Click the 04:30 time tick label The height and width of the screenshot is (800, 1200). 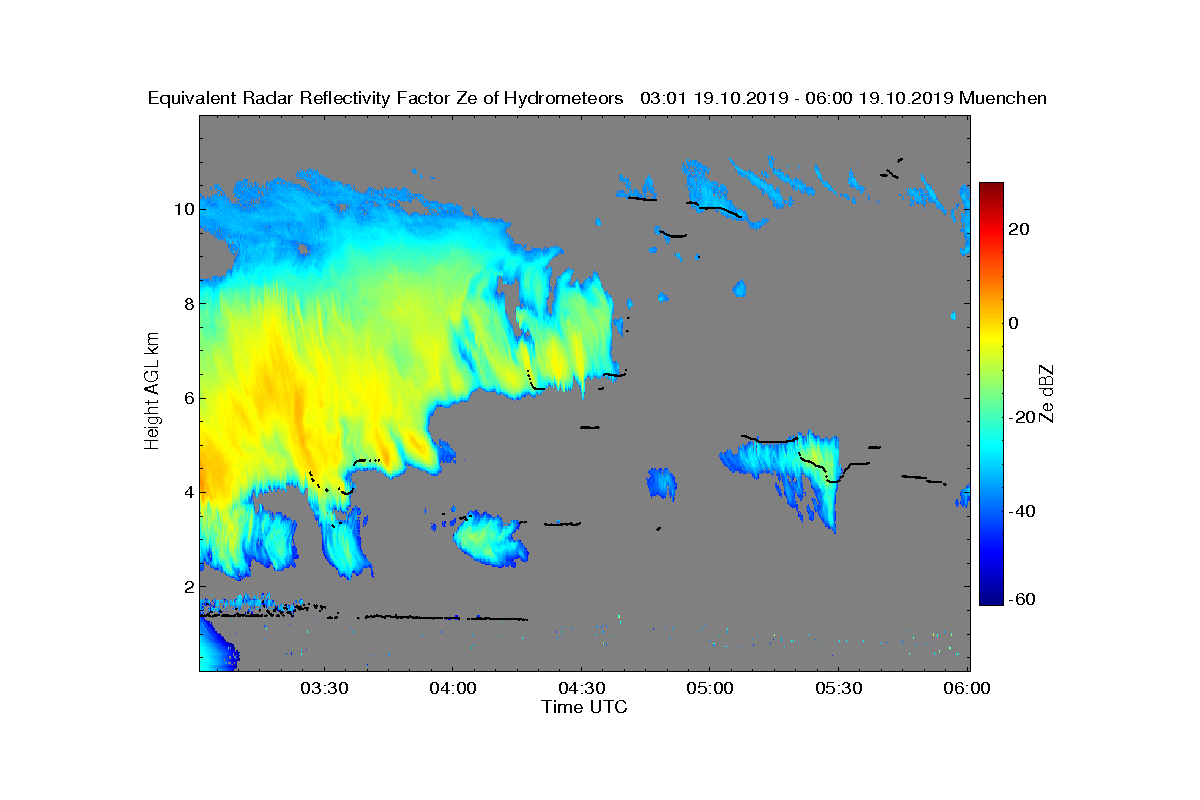pyautogui.click(x=581, y=688)
